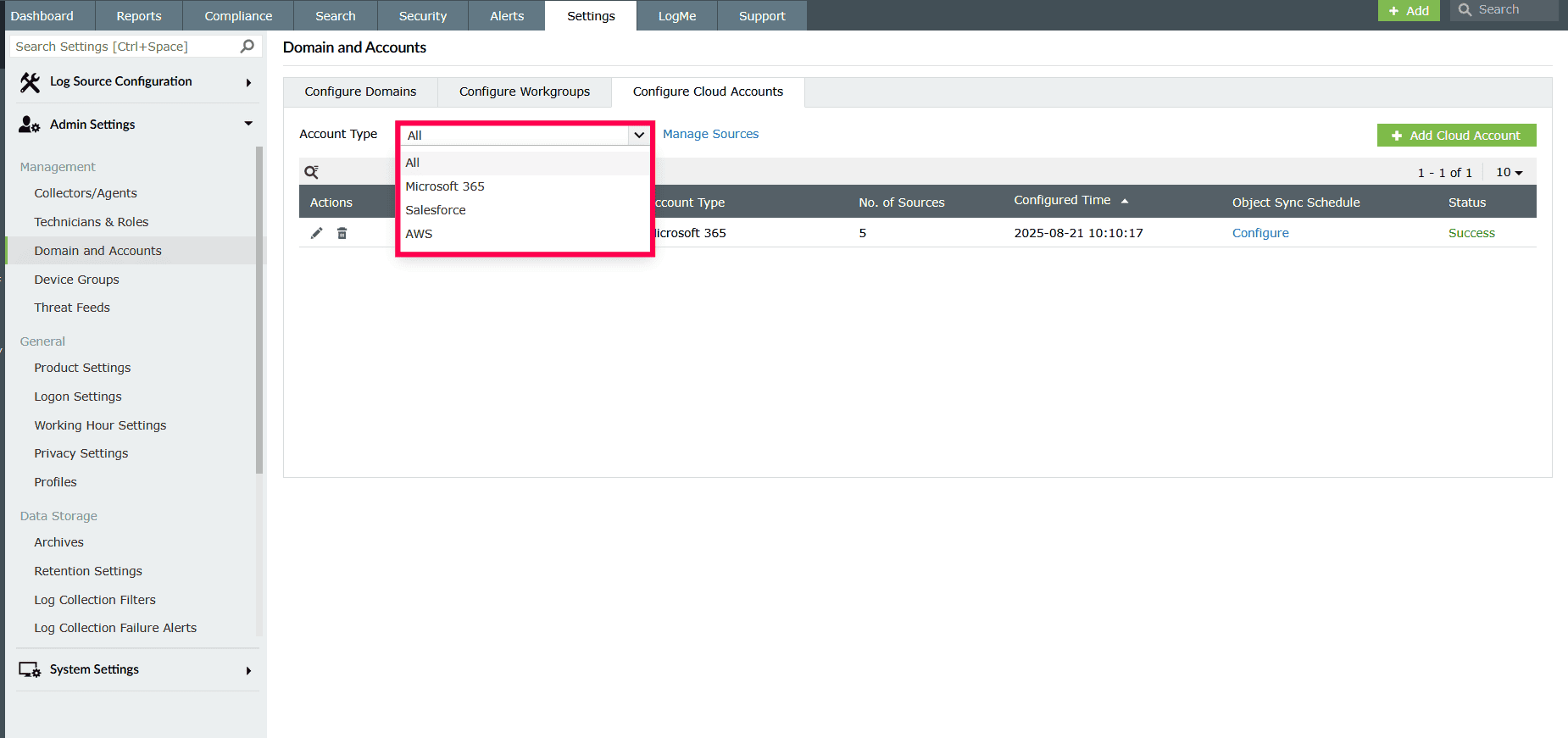Open the Security tab
Viewport: 1568px width, 738px height.
423,16
